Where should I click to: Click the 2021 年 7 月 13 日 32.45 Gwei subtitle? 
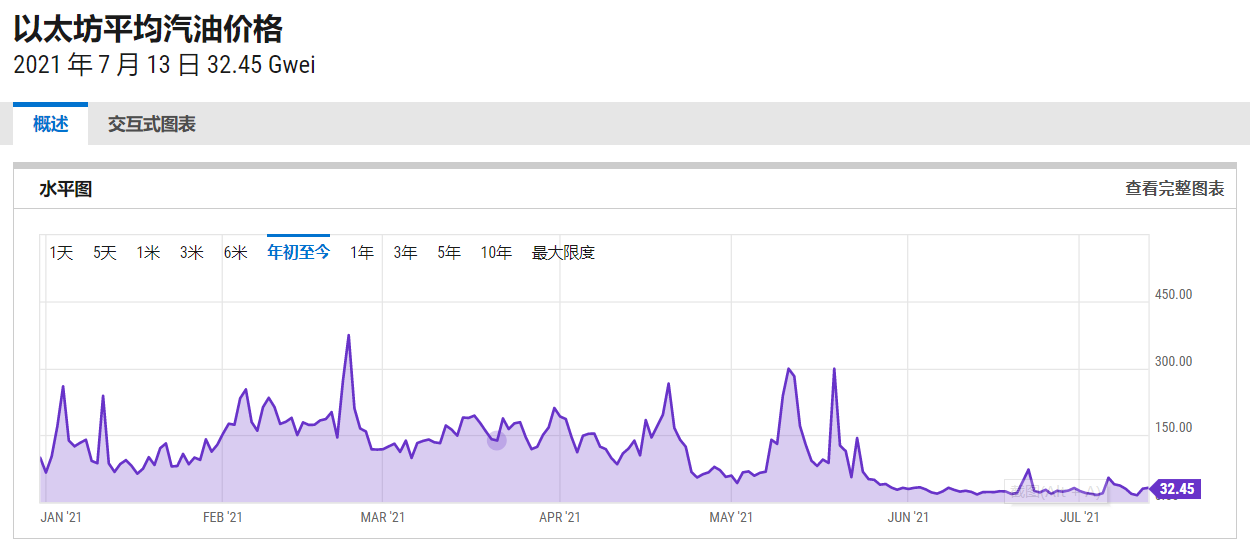pyautogui.click(x=165, y=66)
